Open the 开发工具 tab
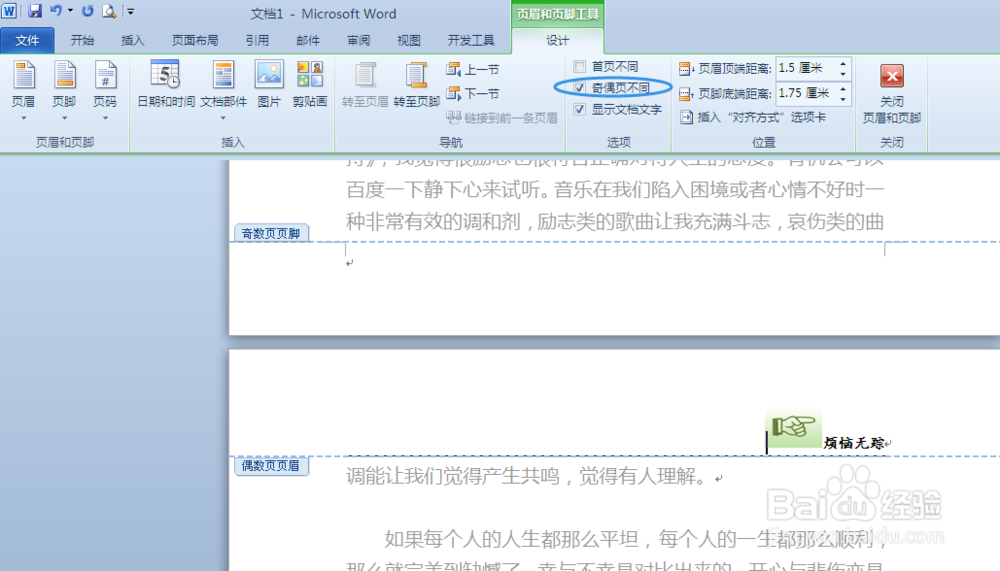Image resolution: width=1000 pixels, height=571 pixels. click(x=471, y=40)
